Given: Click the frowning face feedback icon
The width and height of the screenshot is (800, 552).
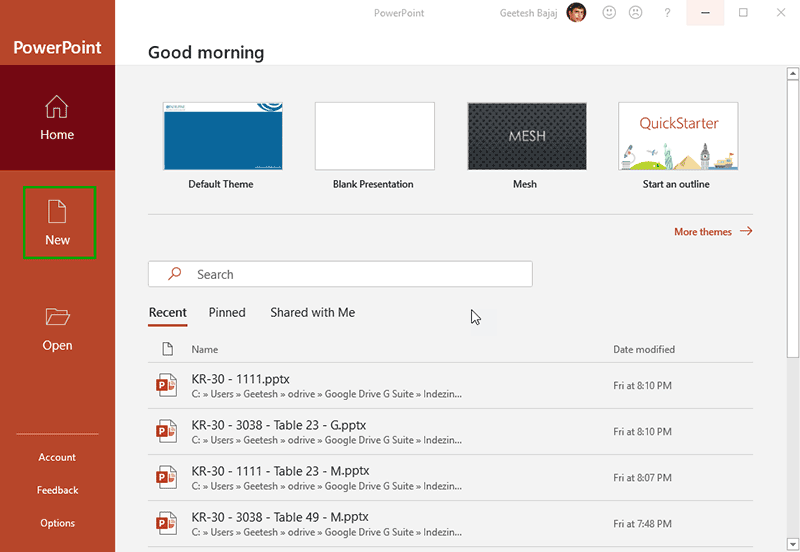Looking at the screenshot, I should (x=635, y=13).
